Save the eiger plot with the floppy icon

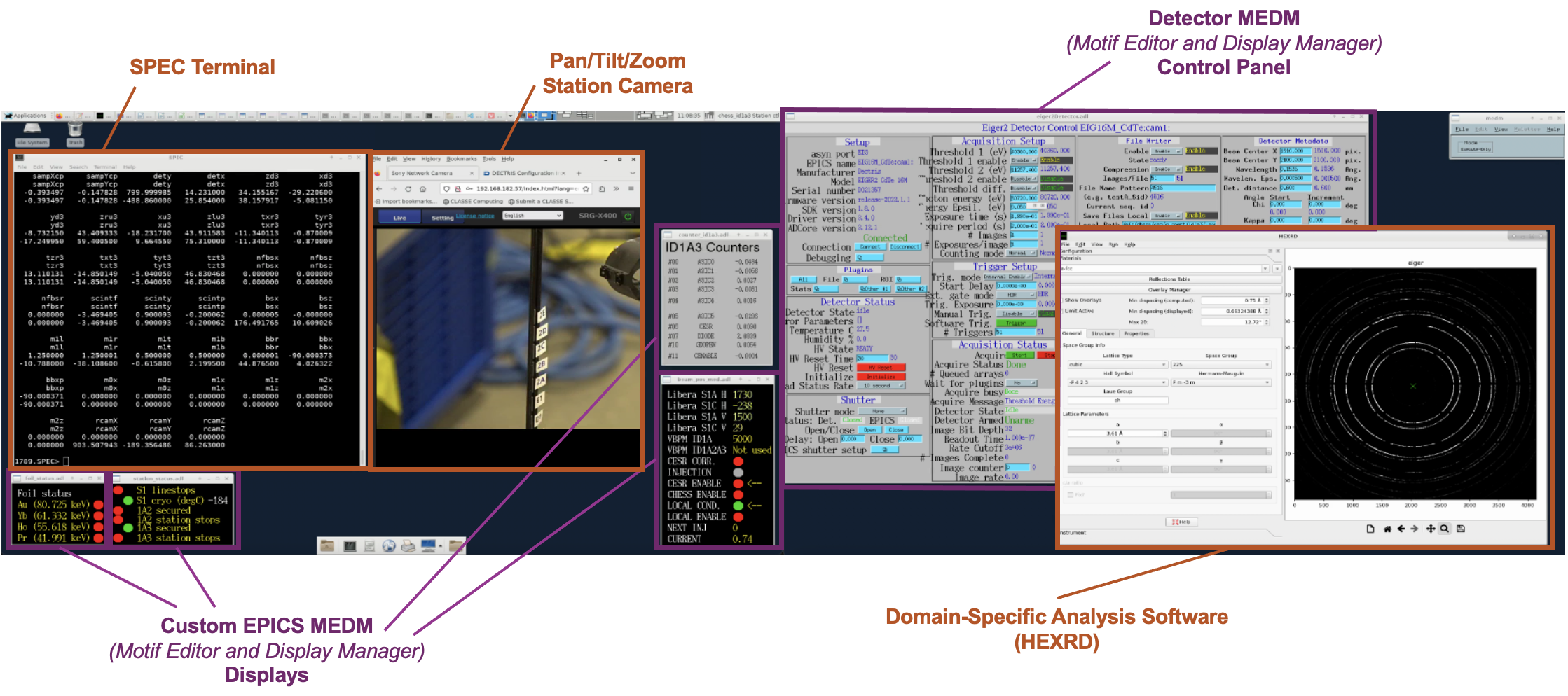[1461, 529]
